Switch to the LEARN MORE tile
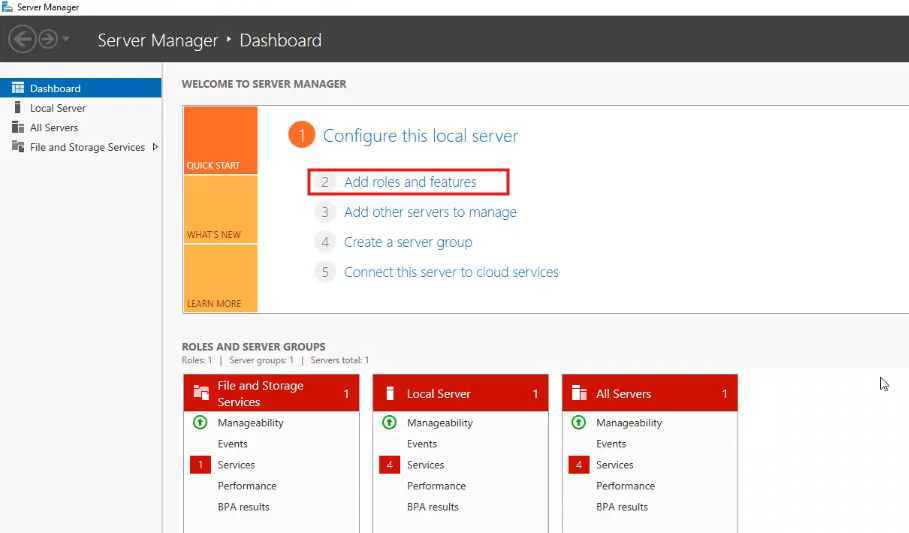Screen dimensions: 909x533 [220, 278]
